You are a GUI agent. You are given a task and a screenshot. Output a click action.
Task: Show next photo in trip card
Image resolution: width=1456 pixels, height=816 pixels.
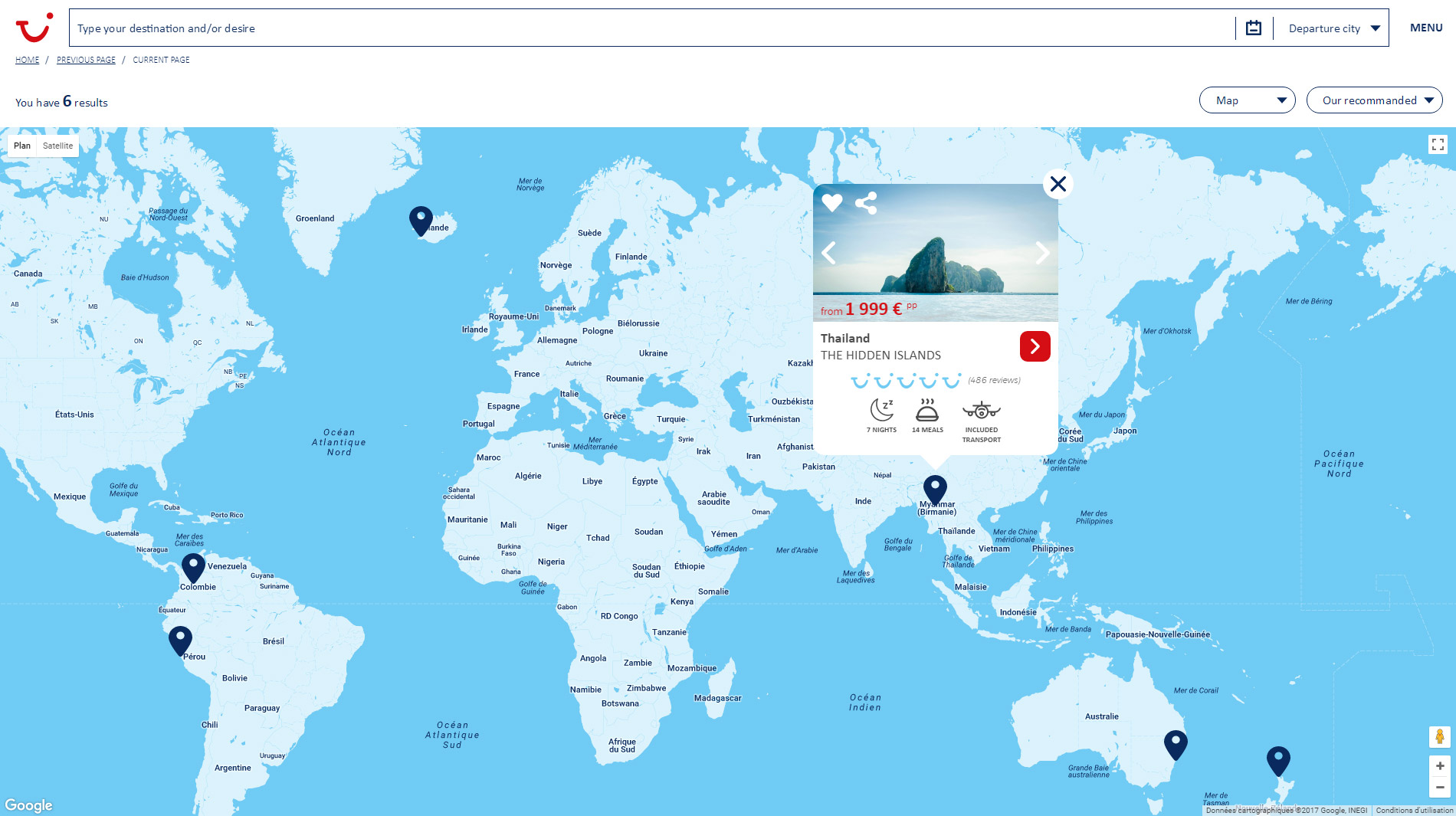point(1042,253)
